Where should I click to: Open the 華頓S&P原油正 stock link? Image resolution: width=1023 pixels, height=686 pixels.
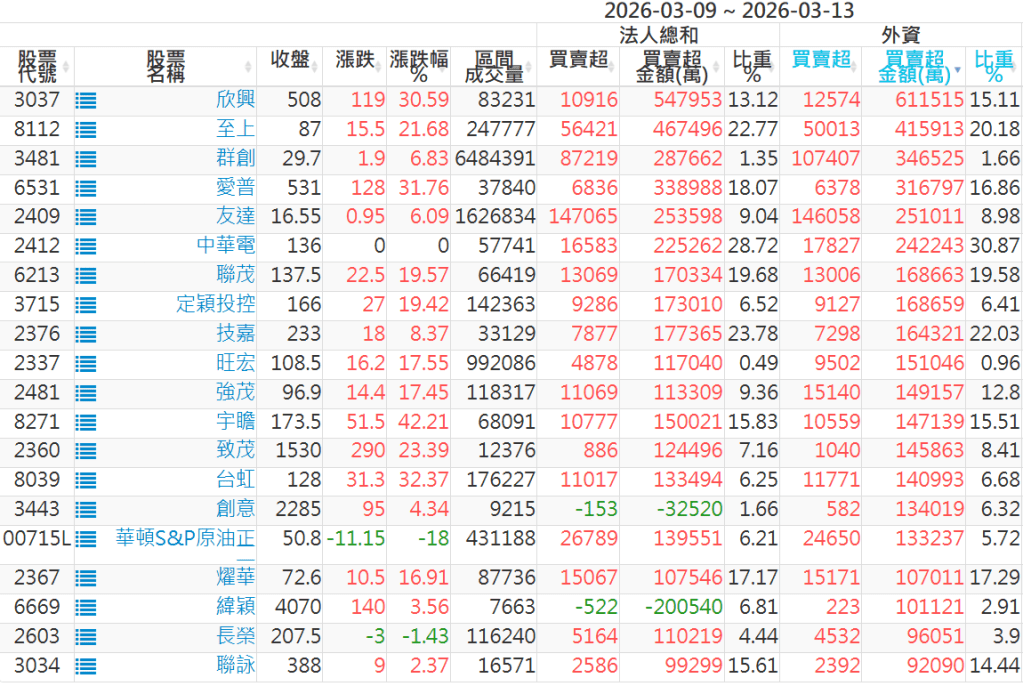coord(185,539)
